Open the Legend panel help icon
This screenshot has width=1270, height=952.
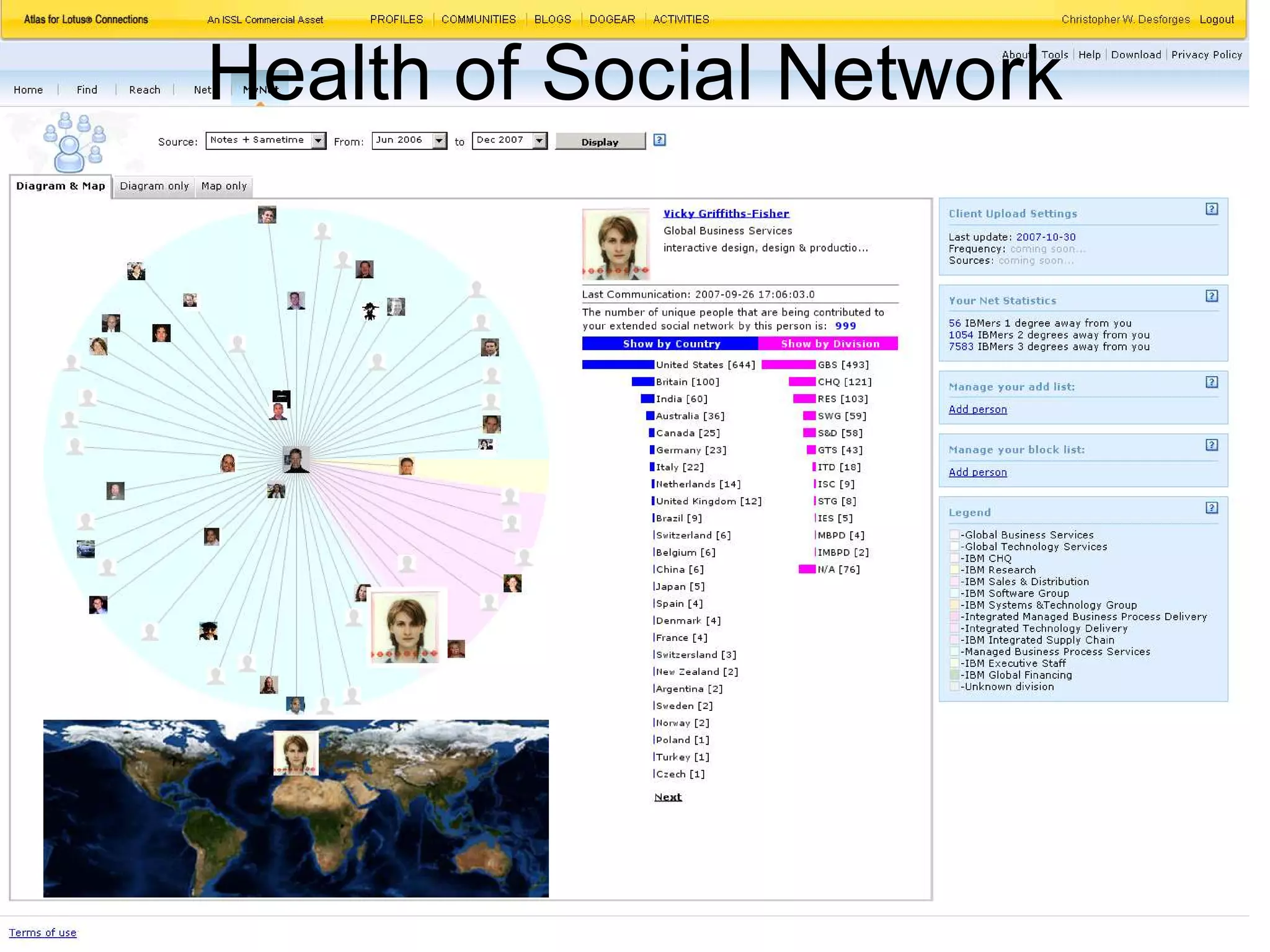pos(1211,508)
